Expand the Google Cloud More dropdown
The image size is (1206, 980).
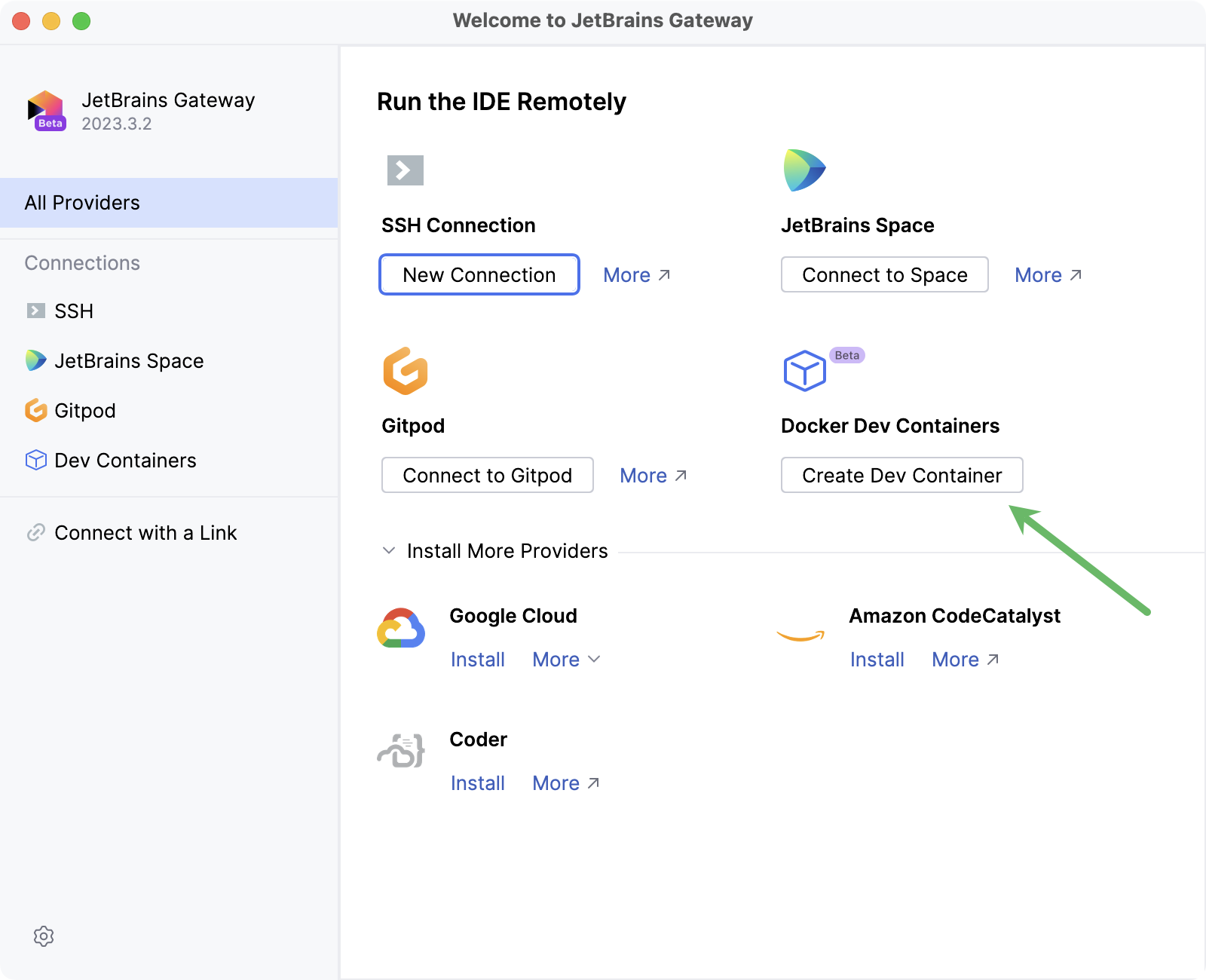coord(566,660)
